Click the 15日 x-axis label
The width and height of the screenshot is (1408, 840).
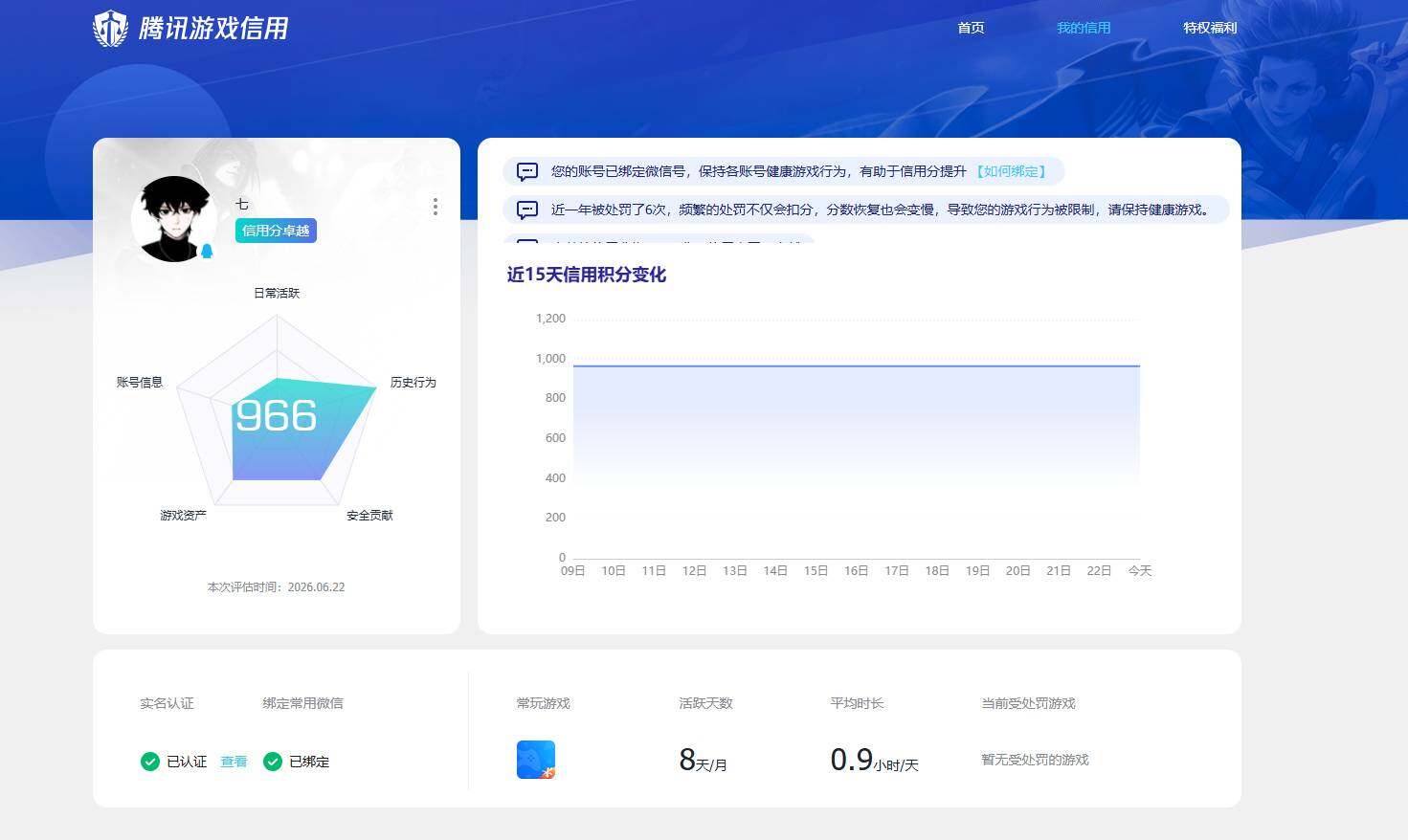click(x=816, y=570)
